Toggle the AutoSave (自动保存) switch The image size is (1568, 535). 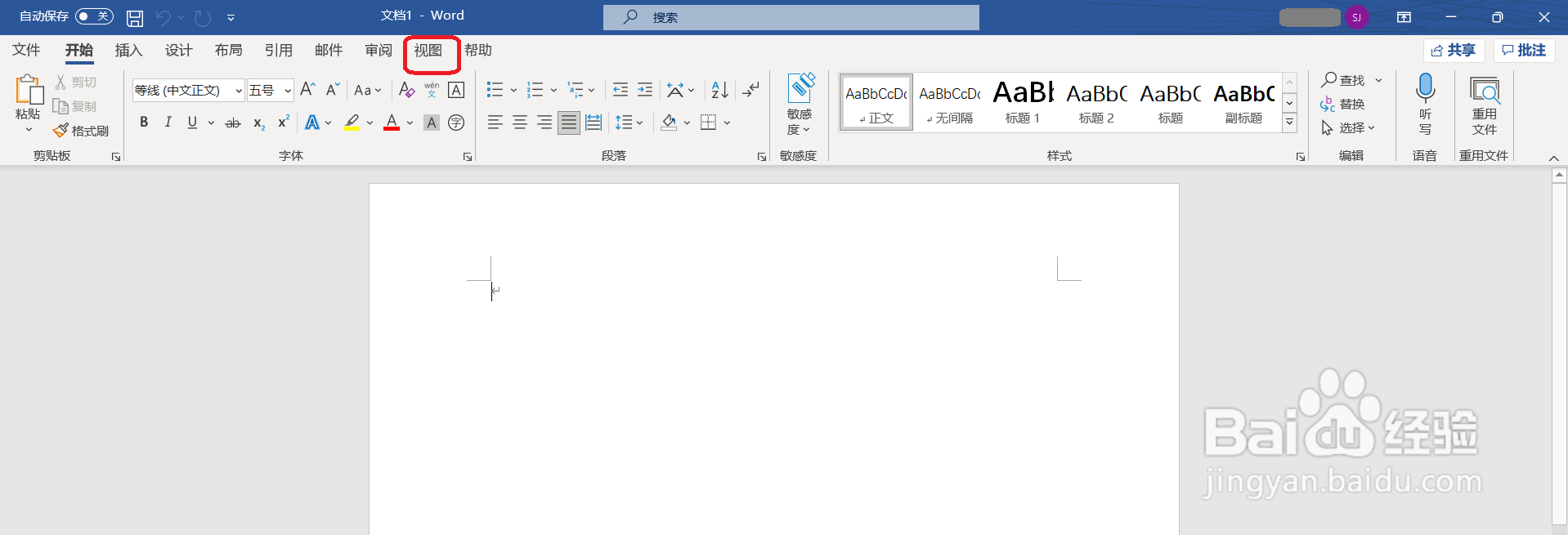click(94, 16)
